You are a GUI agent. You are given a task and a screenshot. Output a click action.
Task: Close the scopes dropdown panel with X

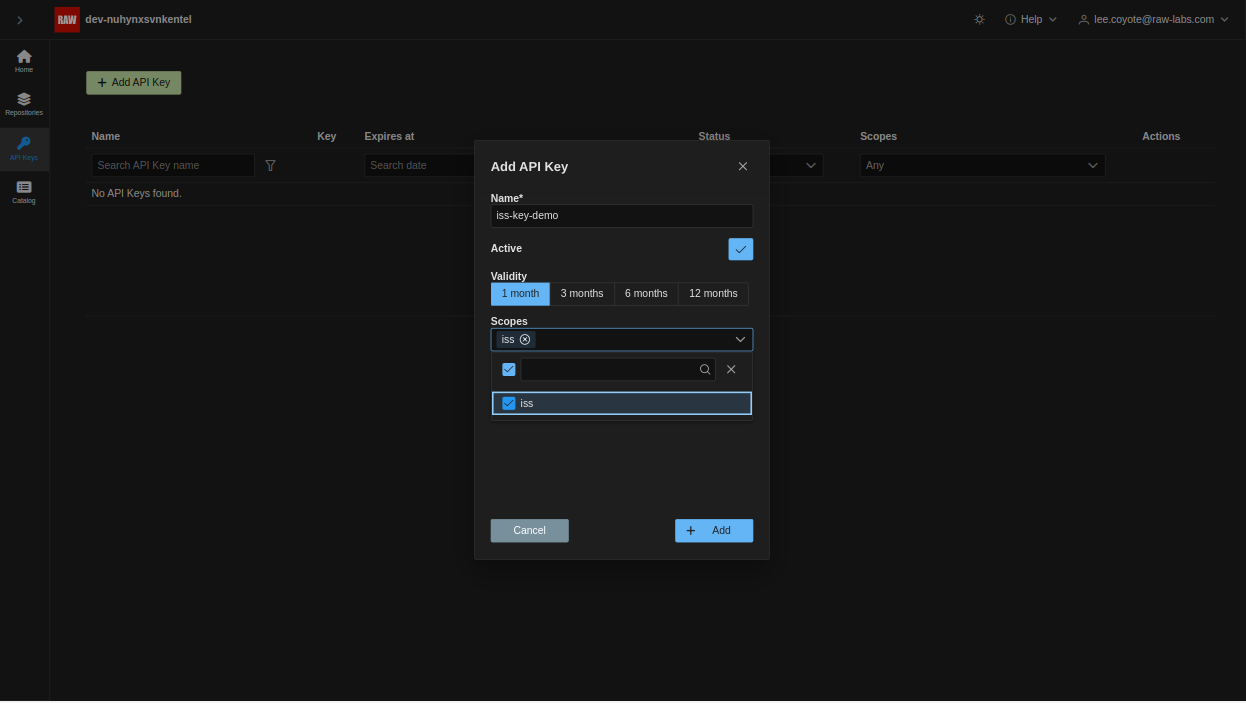(731, 369)
